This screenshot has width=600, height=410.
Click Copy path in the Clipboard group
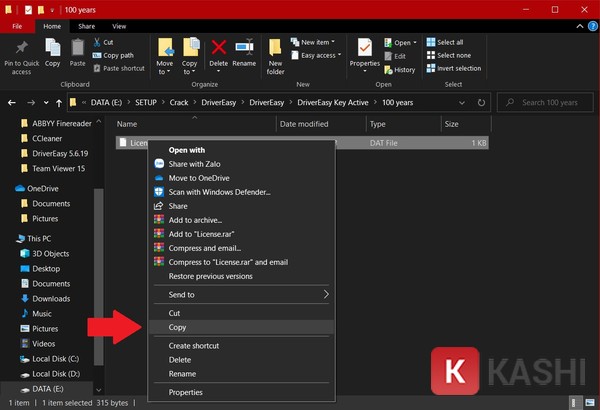(x=113, y=56)
